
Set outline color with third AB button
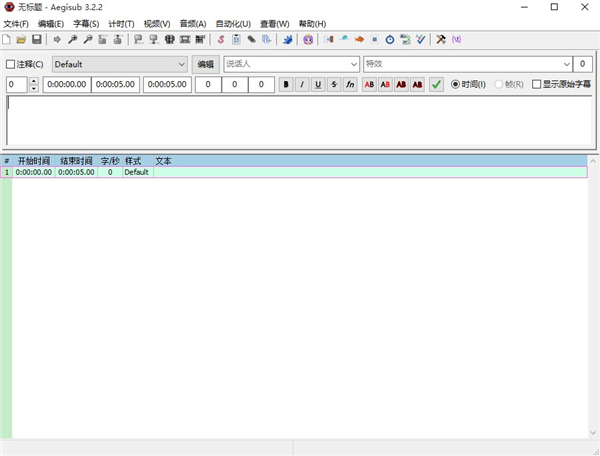click(x=401, y=84)
